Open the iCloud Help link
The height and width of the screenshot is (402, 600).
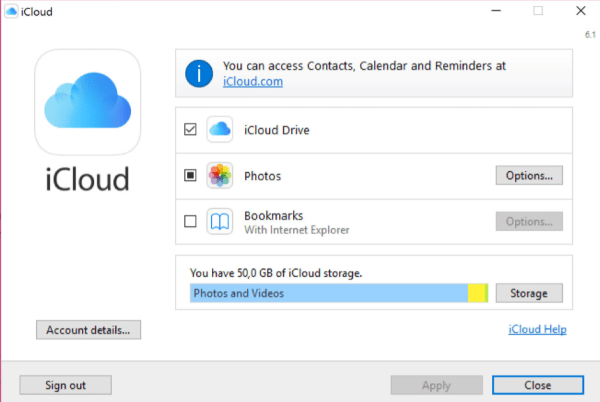pyautogui.click(x=538, y=329)
